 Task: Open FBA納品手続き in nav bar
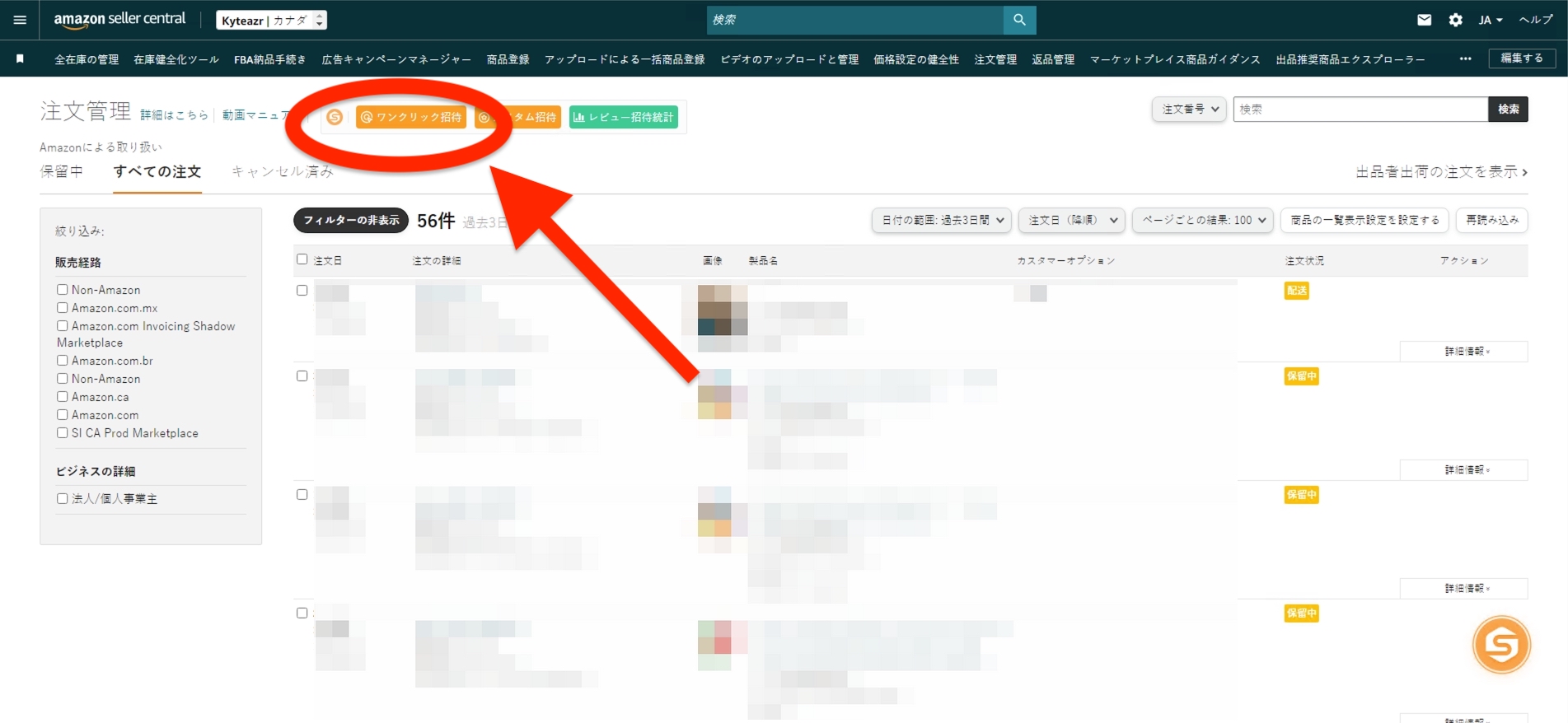click(270, 59)
